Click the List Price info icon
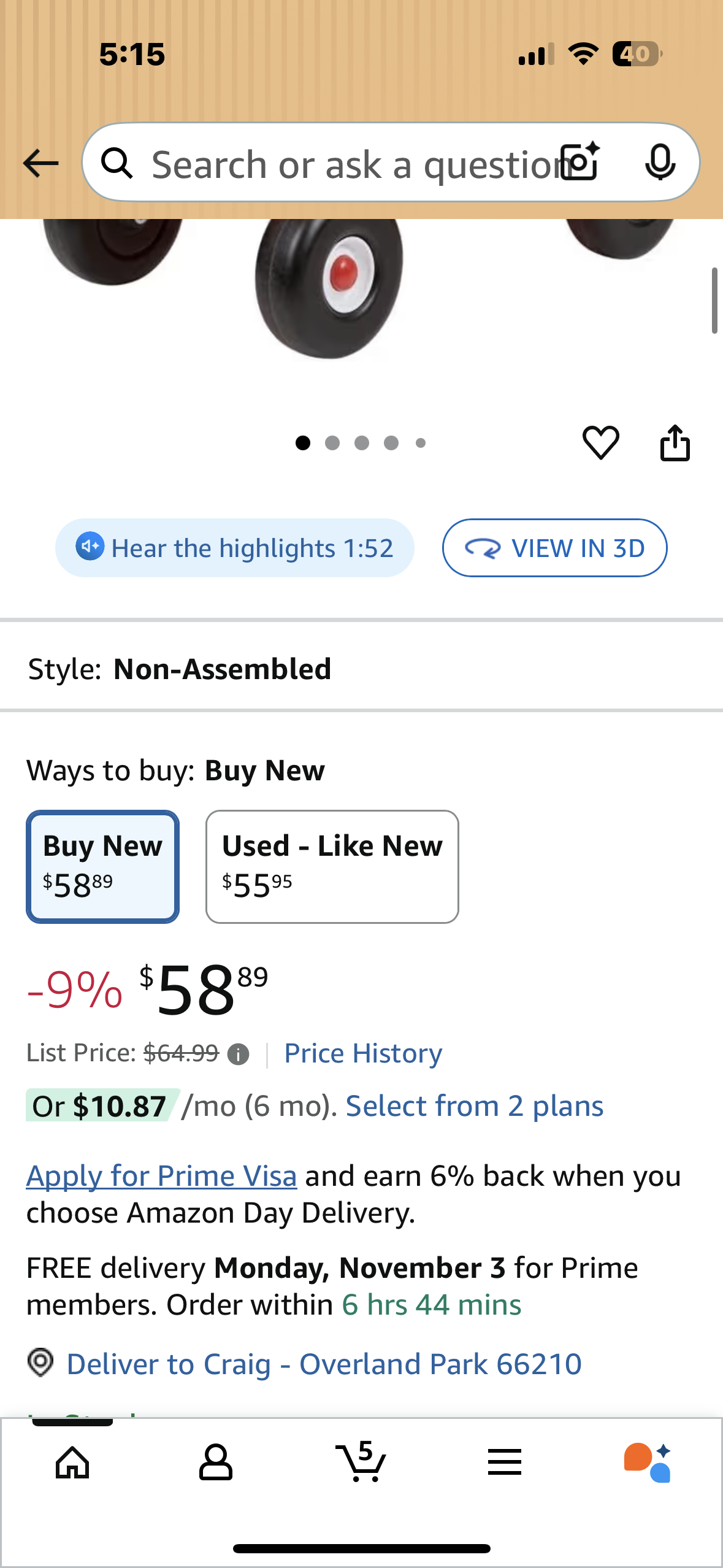Screen dimensions: 723x1568 pos(238,1055)
